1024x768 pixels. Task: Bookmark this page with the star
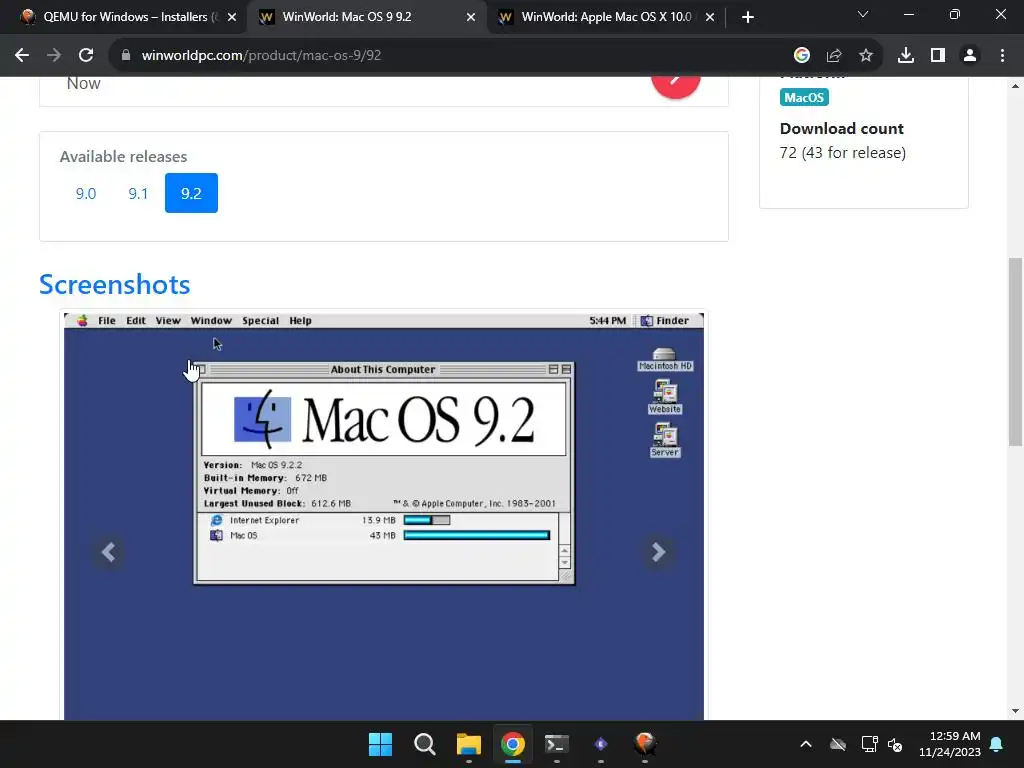click(x=866, y=56)
